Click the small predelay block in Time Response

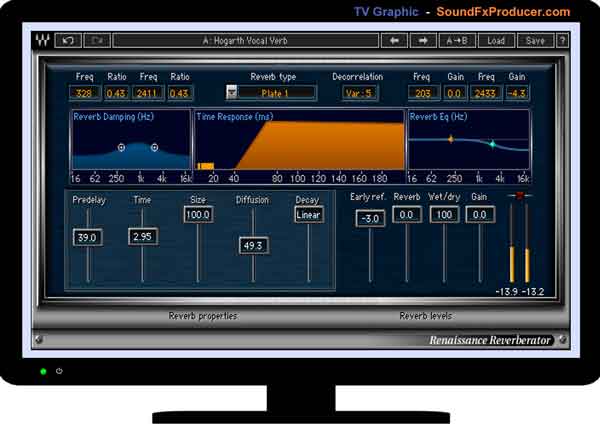click(x=205, y=166)
